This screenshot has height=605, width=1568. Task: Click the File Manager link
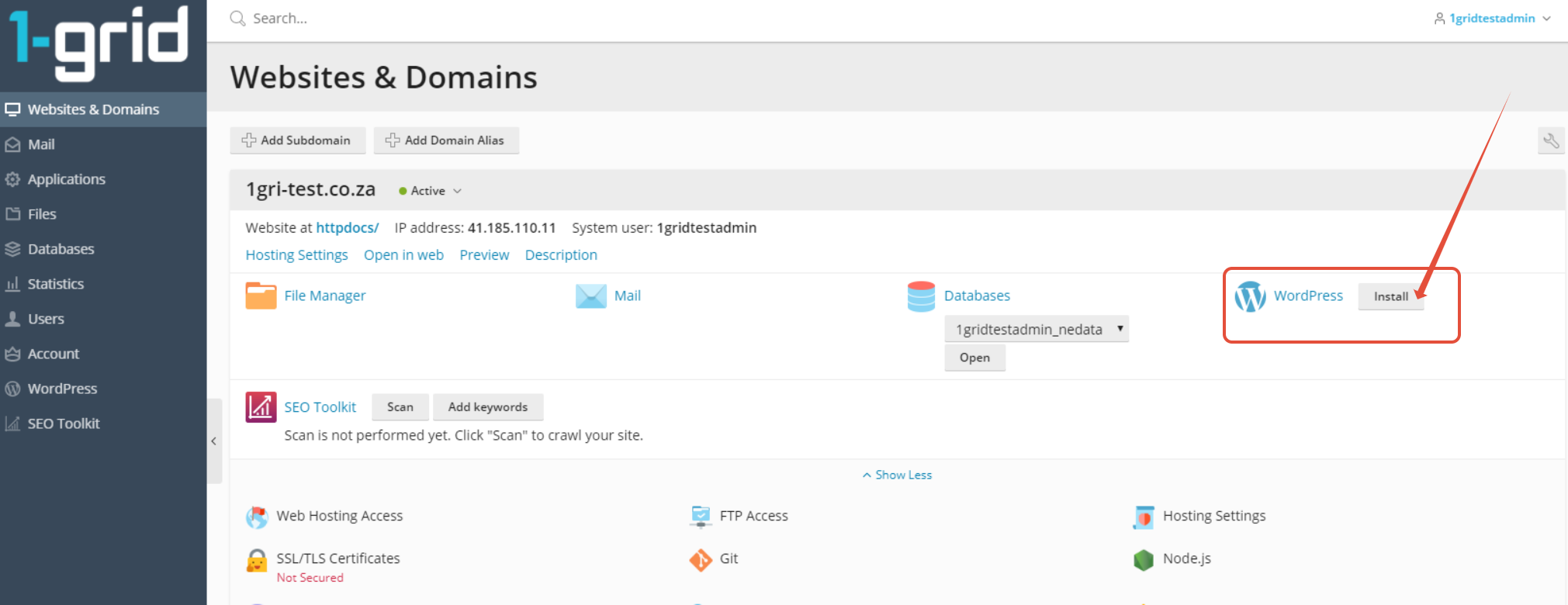tap(324, 296)
